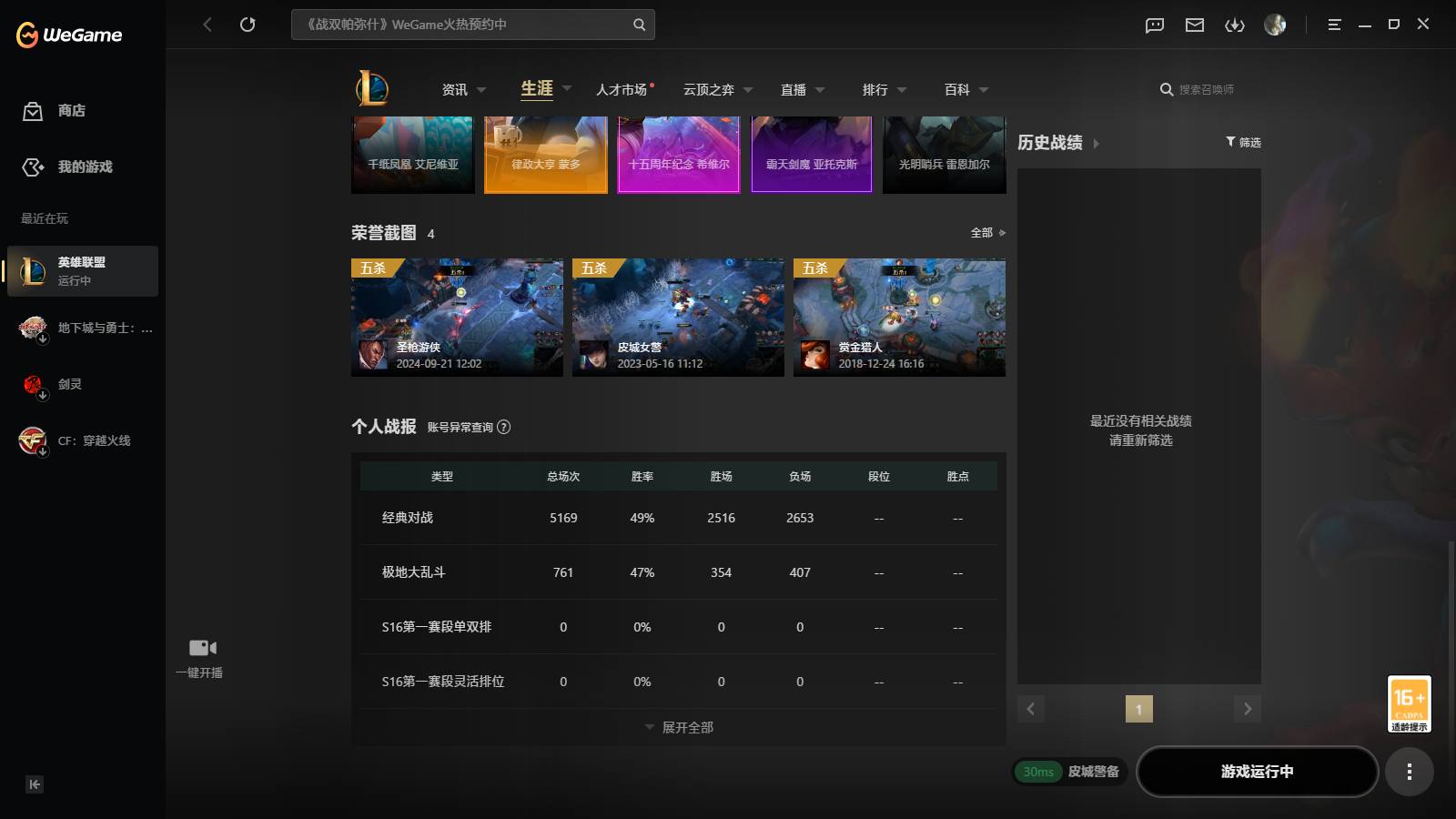This screenshot has height=819, width=1456.
Task: Refresh the page with reload icon
Action: tap(248, 25)
